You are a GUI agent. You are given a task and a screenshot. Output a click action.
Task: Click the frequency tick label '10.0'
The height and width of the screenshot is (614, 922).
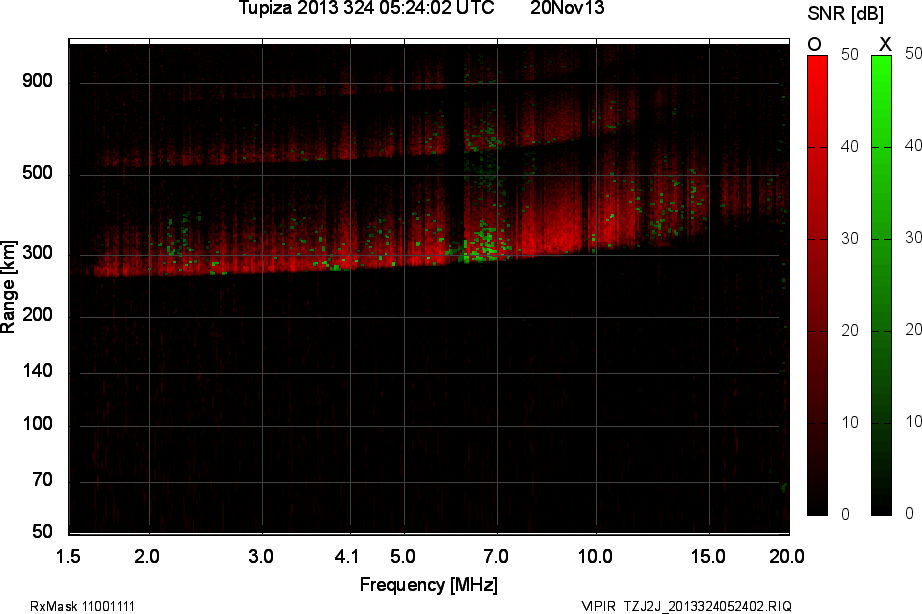596,556
